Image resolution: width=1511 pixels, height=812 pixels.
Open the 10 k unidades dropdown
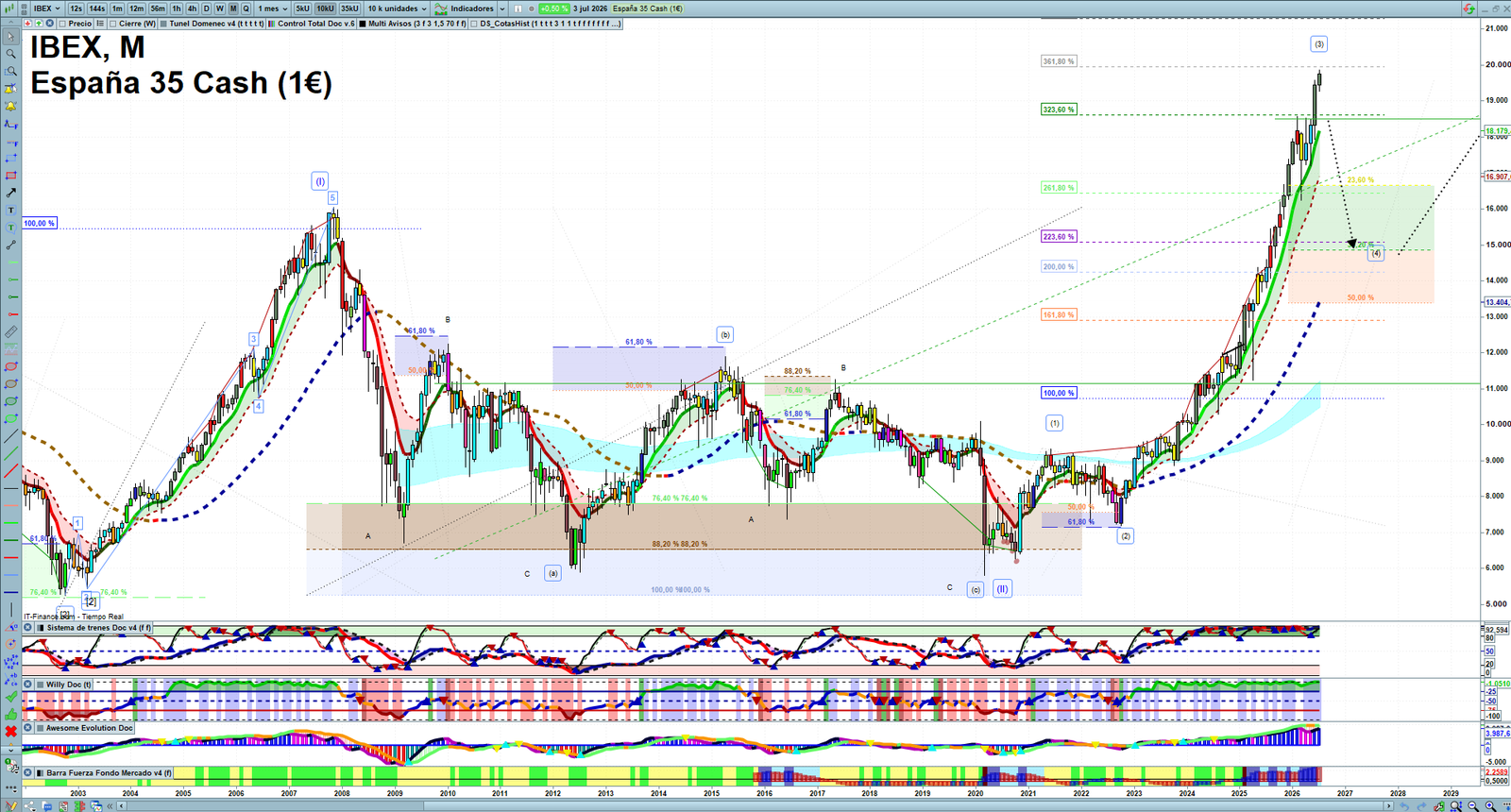pos(397,8)
